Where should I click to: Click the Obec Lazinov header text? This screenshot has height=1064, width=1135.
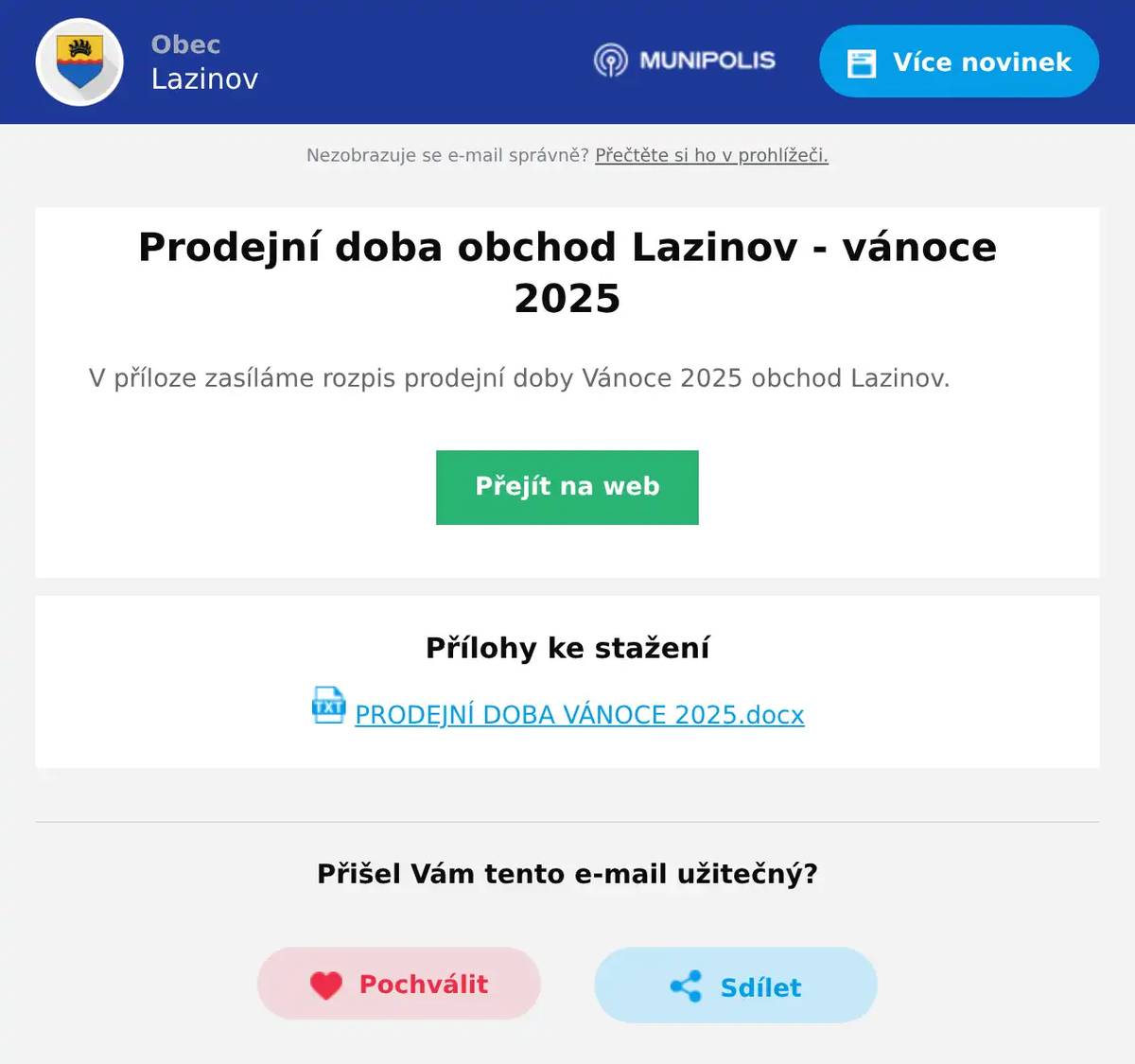coord(203,61)
